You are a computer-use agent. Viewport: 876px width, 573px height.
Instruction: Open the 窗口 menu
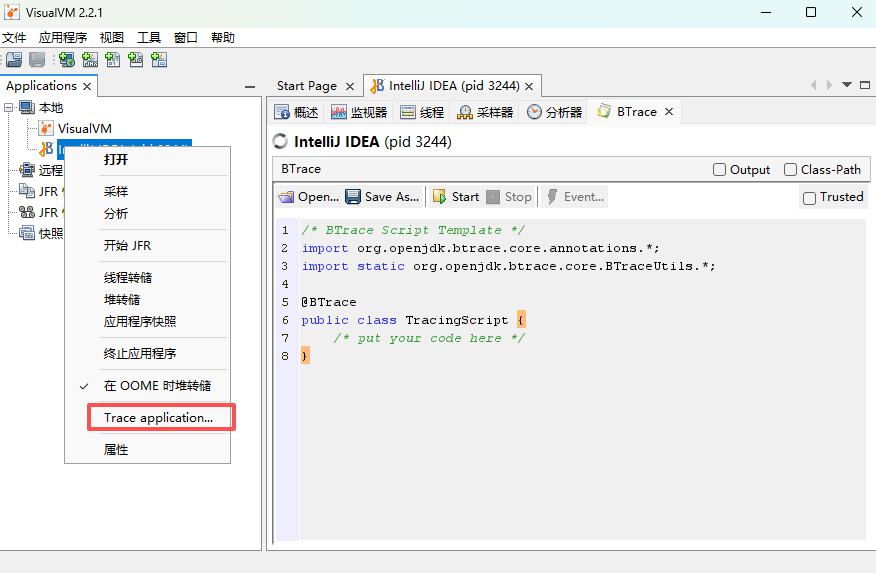point(186,37)
